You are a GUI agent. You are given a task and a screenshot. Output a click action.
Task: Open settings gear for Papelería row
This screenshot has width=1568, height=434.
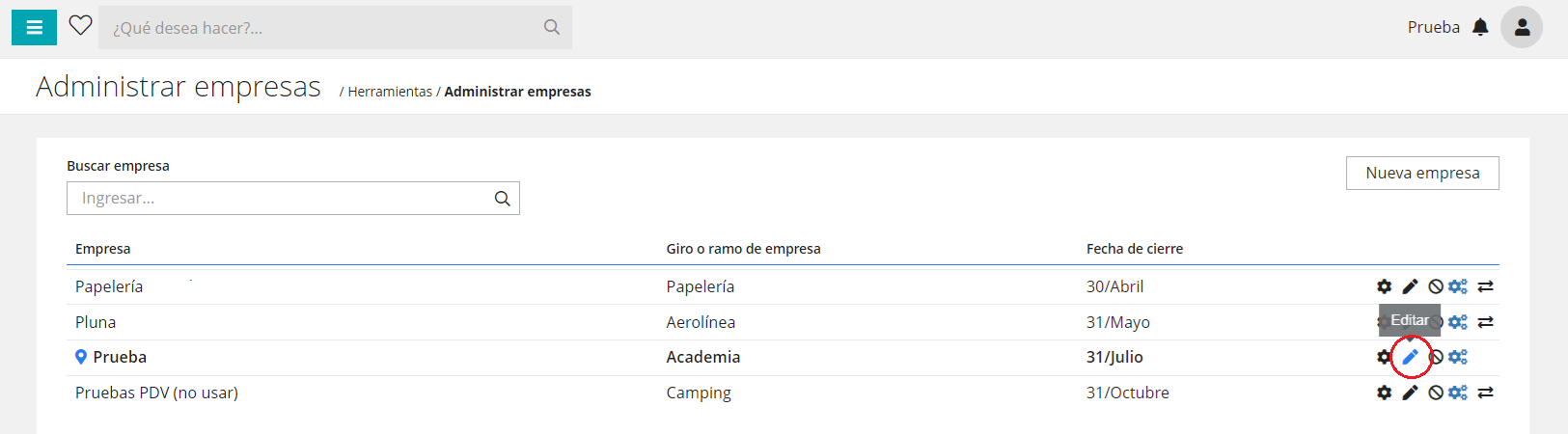point(1384,286)
